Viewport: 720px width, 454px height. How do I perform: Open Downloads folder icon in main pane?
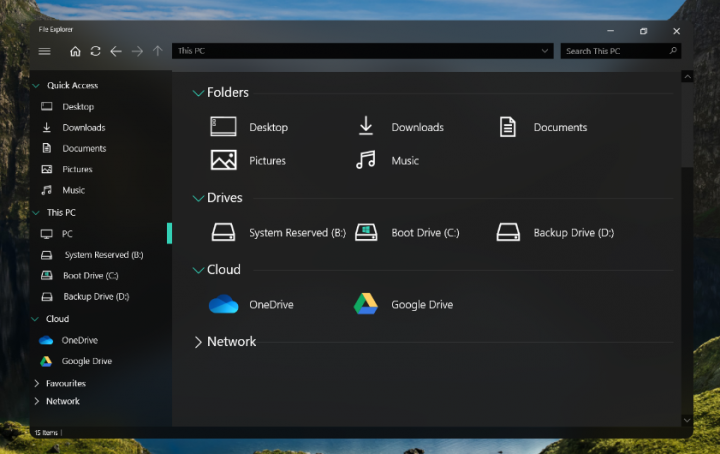pos(366,126)
